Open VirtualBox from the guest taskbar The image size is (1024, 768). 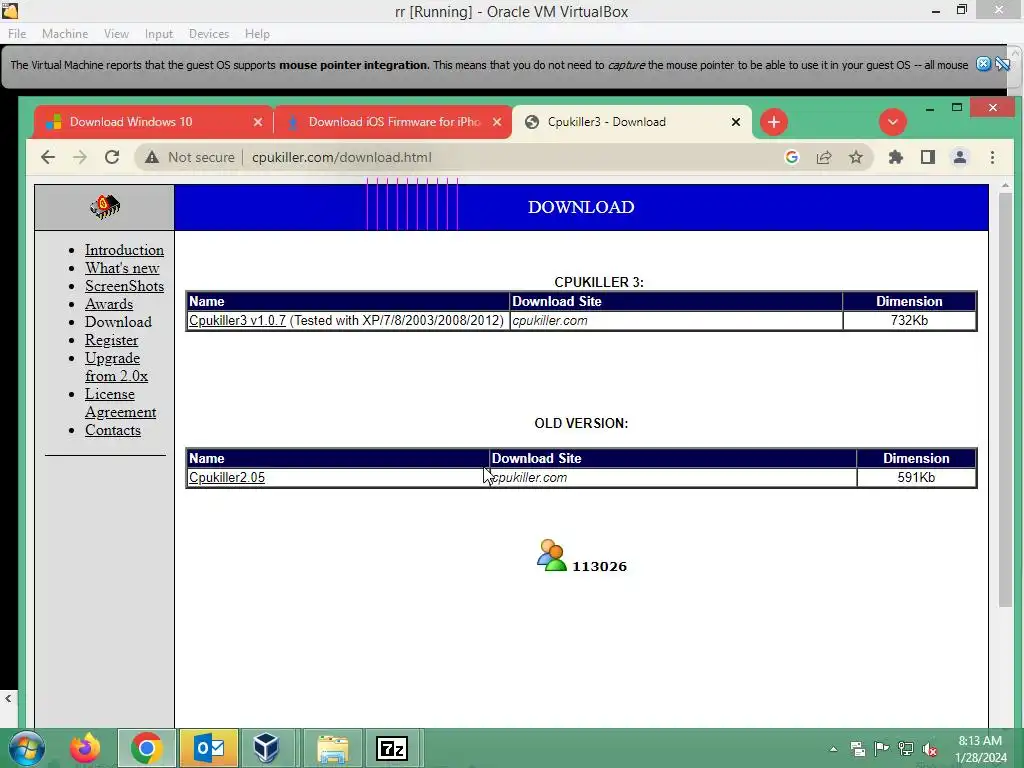click(x=266, y=748)
